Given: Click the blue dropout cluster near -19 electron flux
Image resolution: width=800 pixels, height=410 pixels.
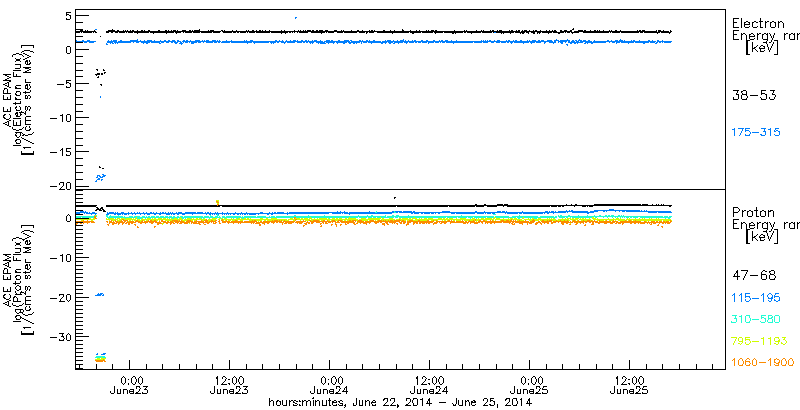Looking at the screenshot, I should pyautogui.click(x=100, y=177).
